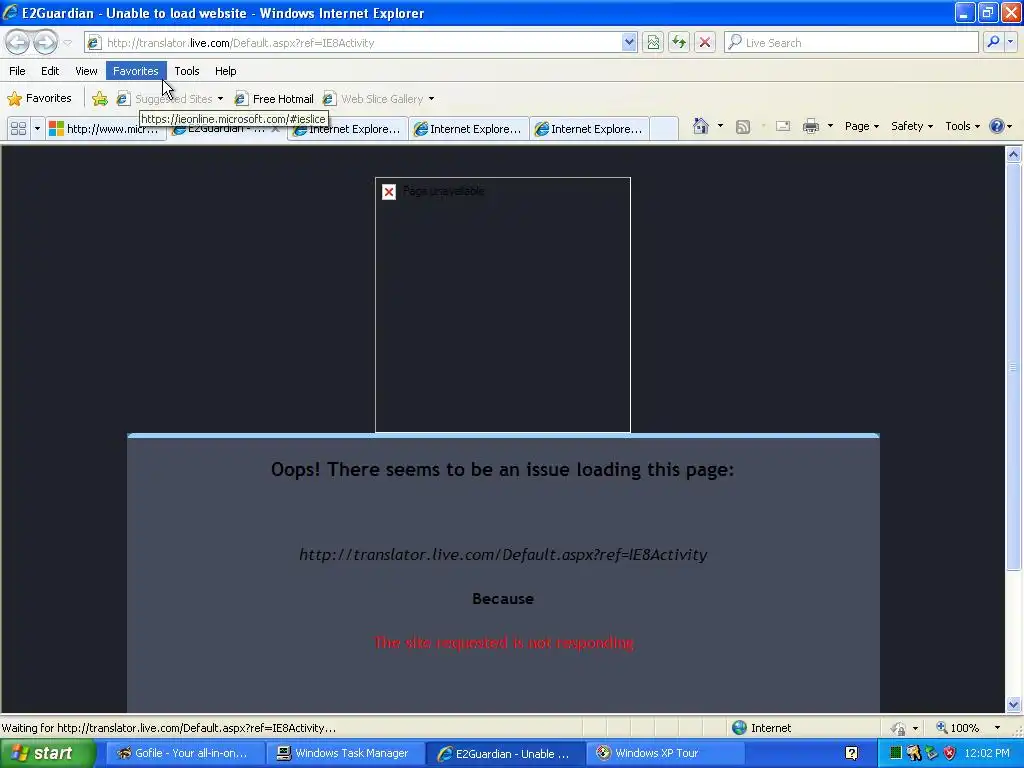Switch to Windows Task Manager taskbar button
This screenshot has width=1024, height=768.
(344, 753)
